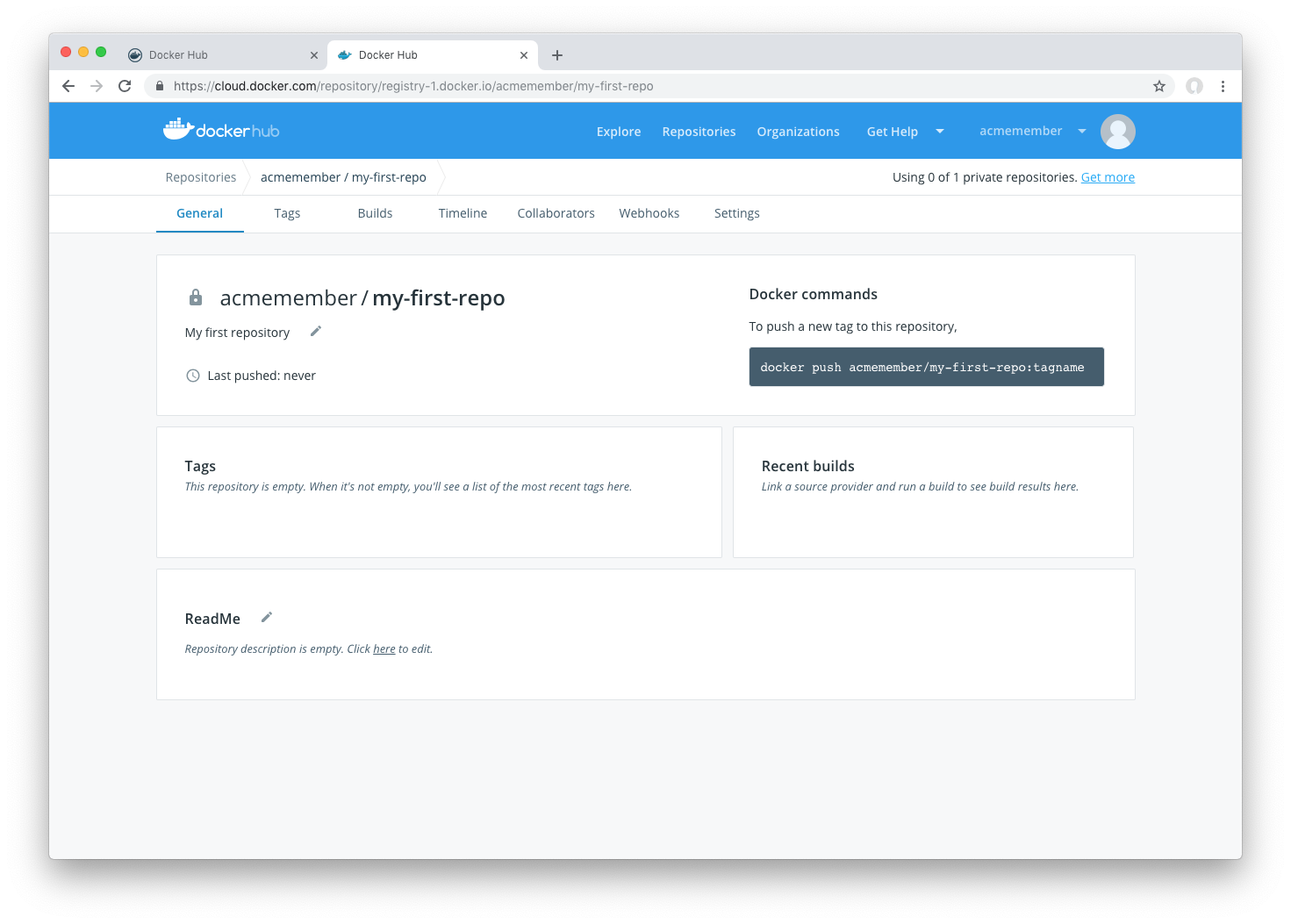The width and height of the screenshot is (1291, 924).
Task: Switch to the Webhooks tab
Action: point(649,213)
